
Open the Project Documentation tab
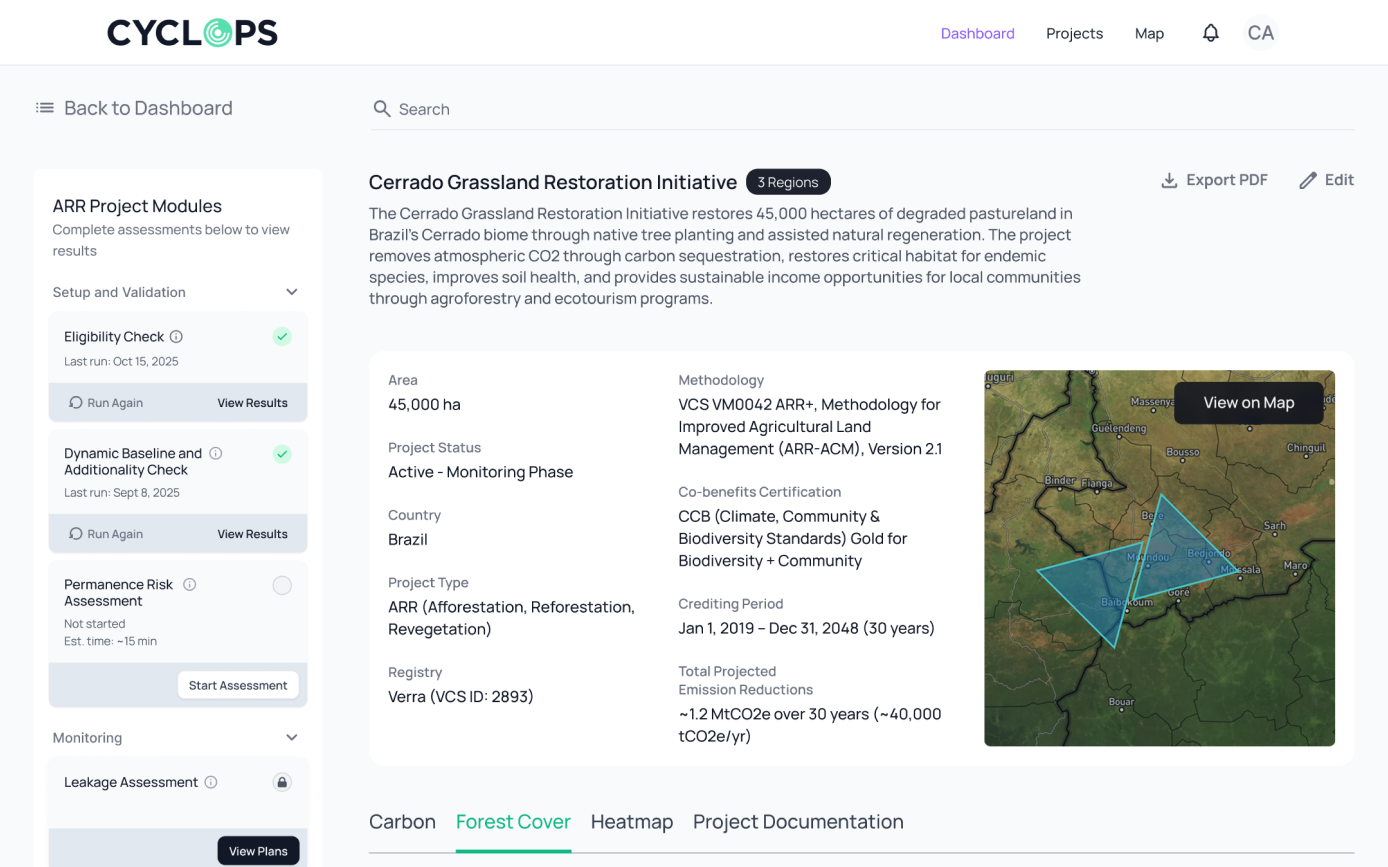pyautogui.click(x=798, y=822)
